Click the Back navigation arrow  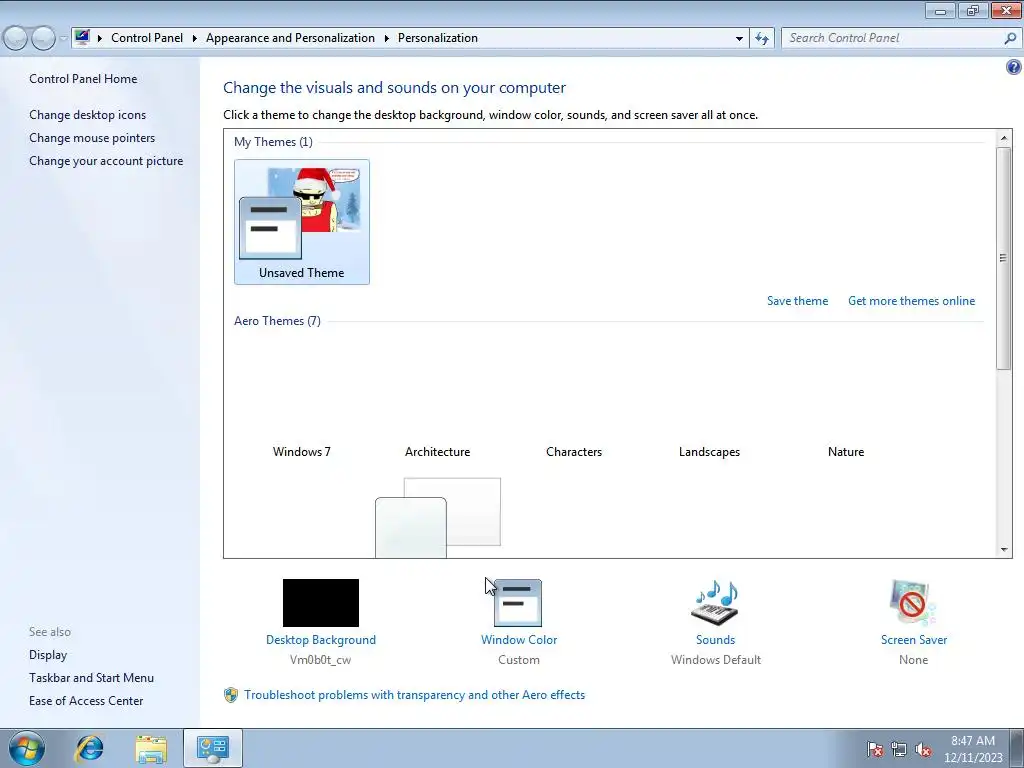(16, 38)
